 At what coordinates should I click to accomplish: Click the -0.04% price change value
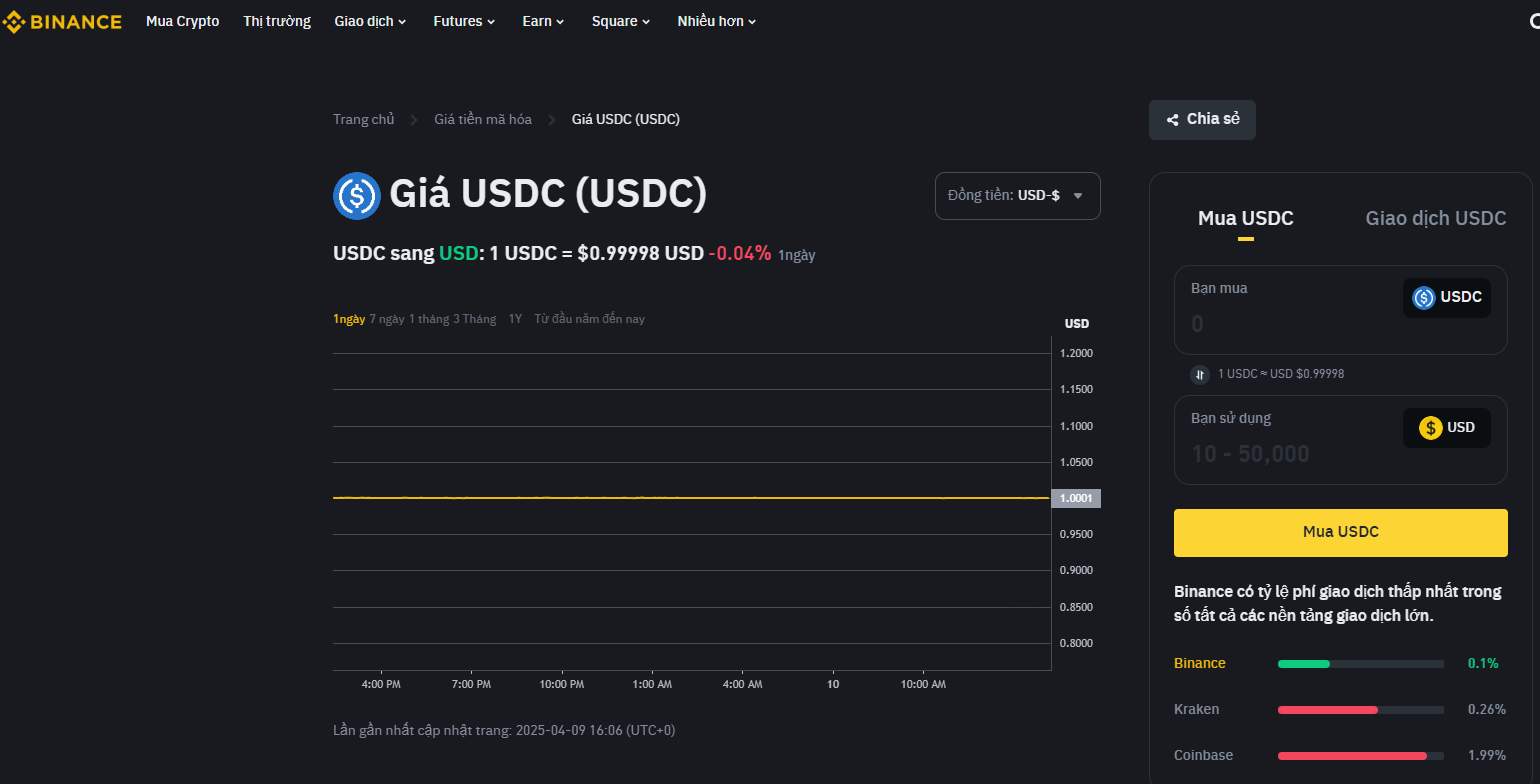740,253
